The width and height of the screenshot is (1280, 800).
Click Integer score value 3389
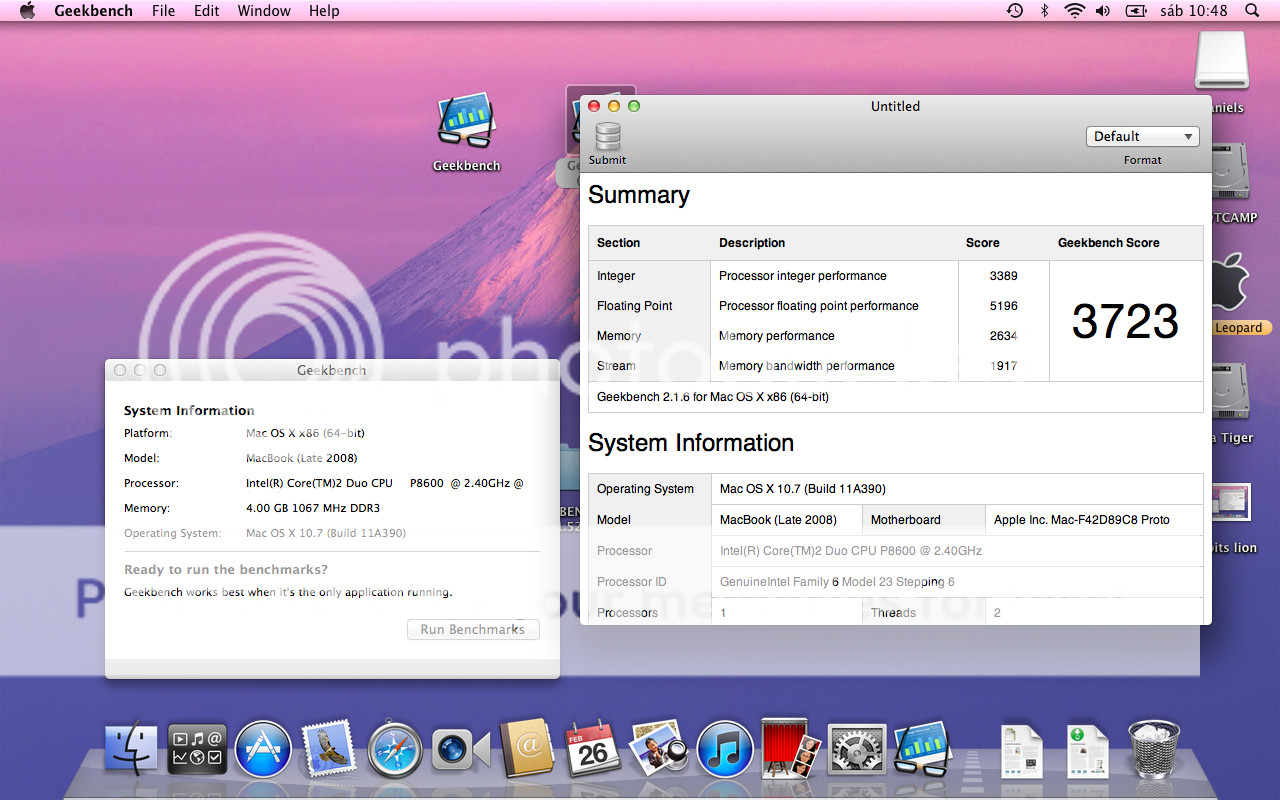(x=1003, y=276)
